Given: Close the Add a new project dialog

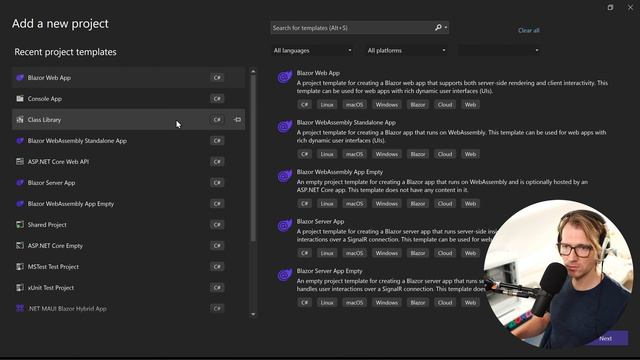Looking at the screenshot, I should click(630, 7).
